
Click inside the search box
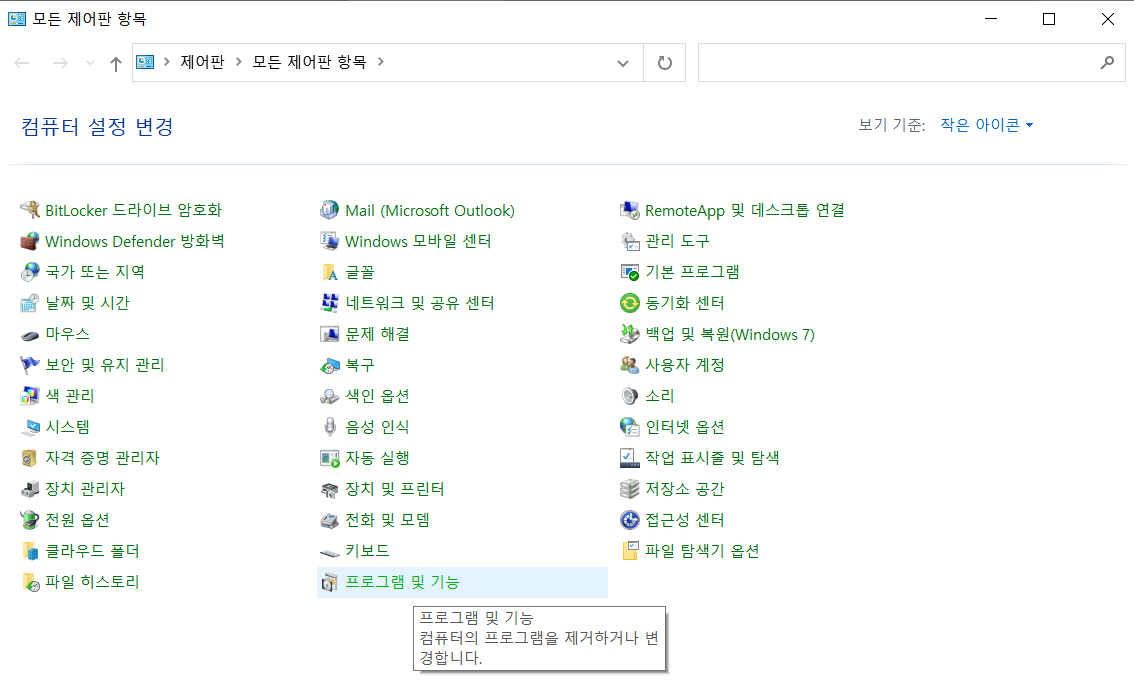click(900, 62)
